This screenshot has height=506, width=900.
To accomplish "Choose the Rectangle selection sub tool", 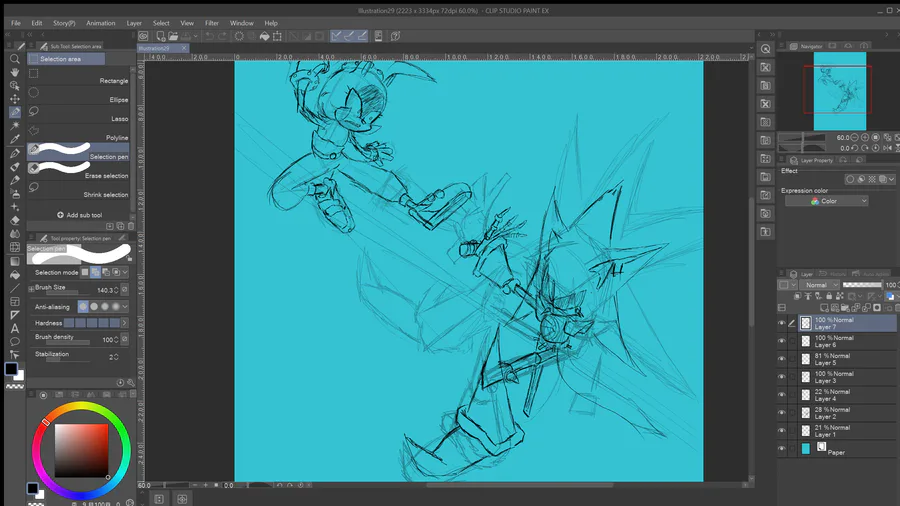I will coord(78,77).
